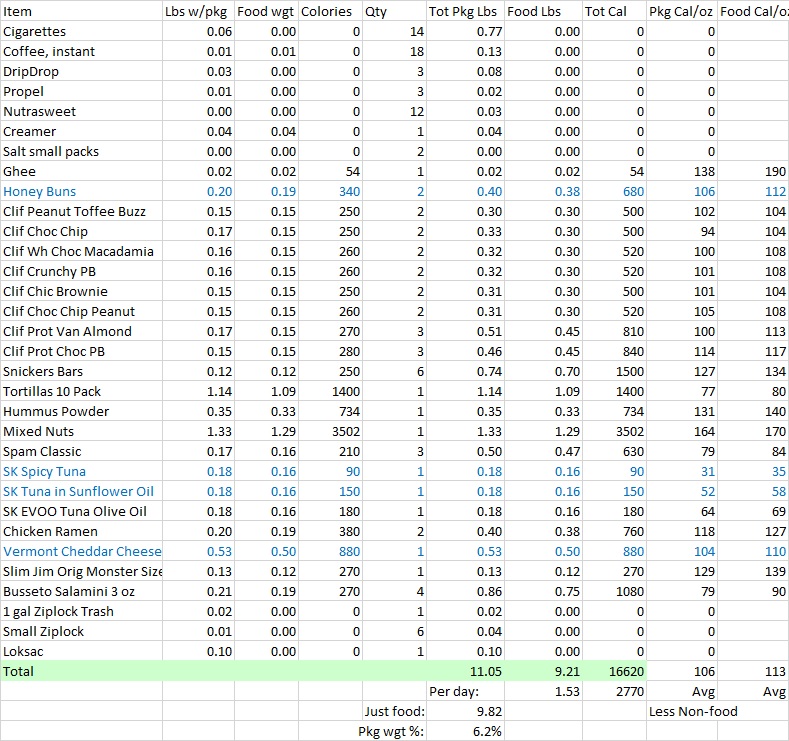The width and height of the screenshot is (789, 741).
Task: Click the Pkg Cal/oz column header
Action: click(x=680, y=12)
